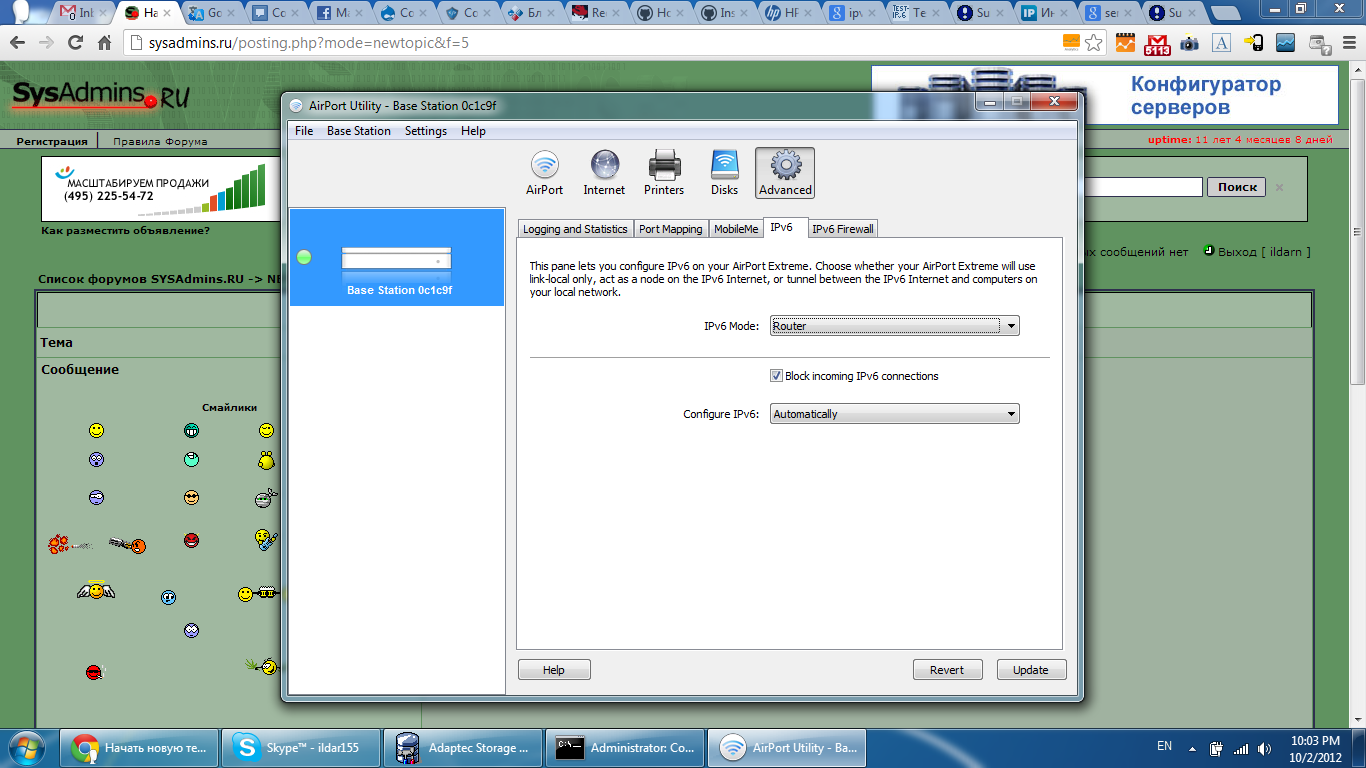This screenshot has width=1366, height=768.
Task: Open the AirPort settings icon
Action: [545, 173]
